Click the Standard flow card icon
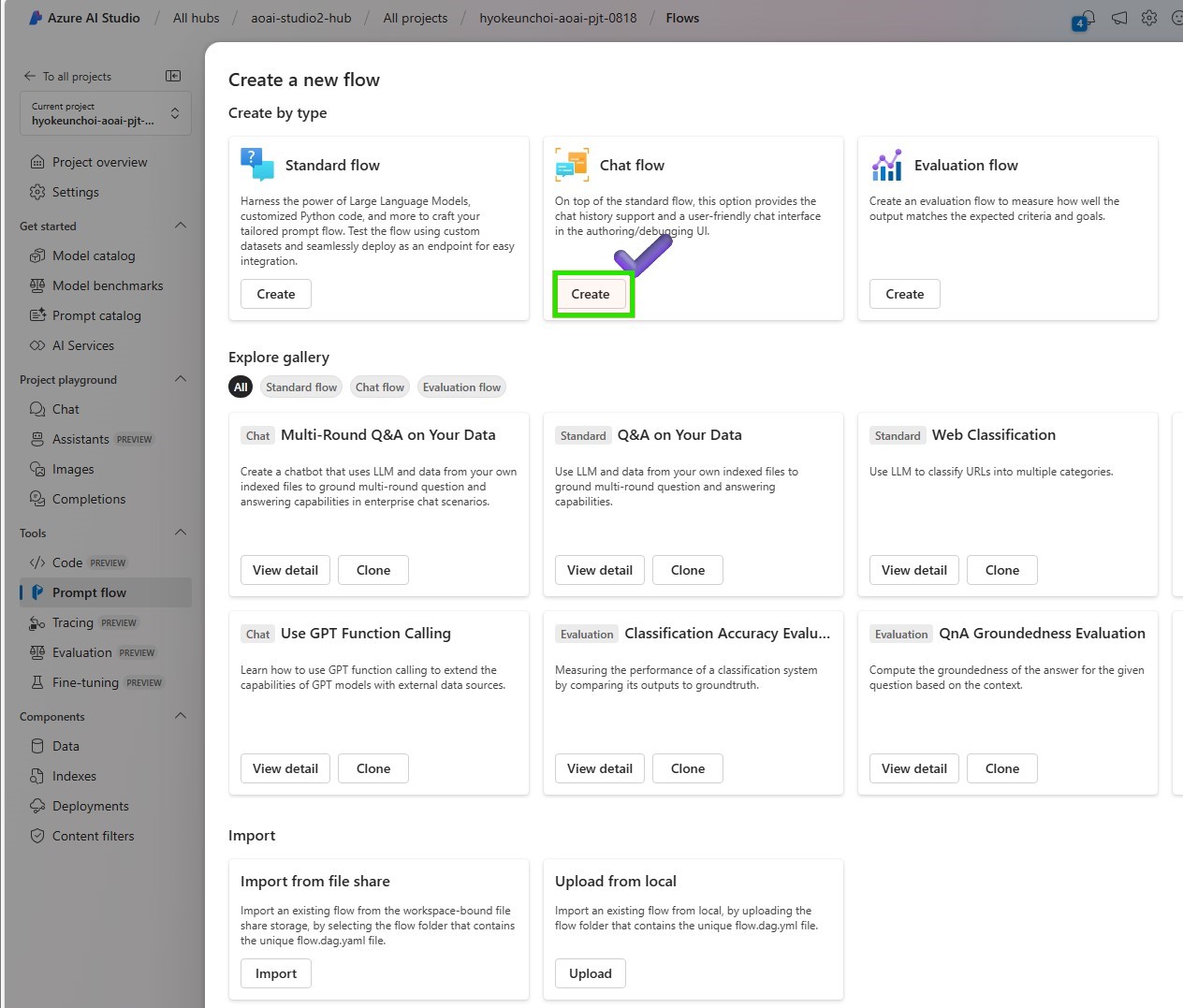 tap(257, 165)
